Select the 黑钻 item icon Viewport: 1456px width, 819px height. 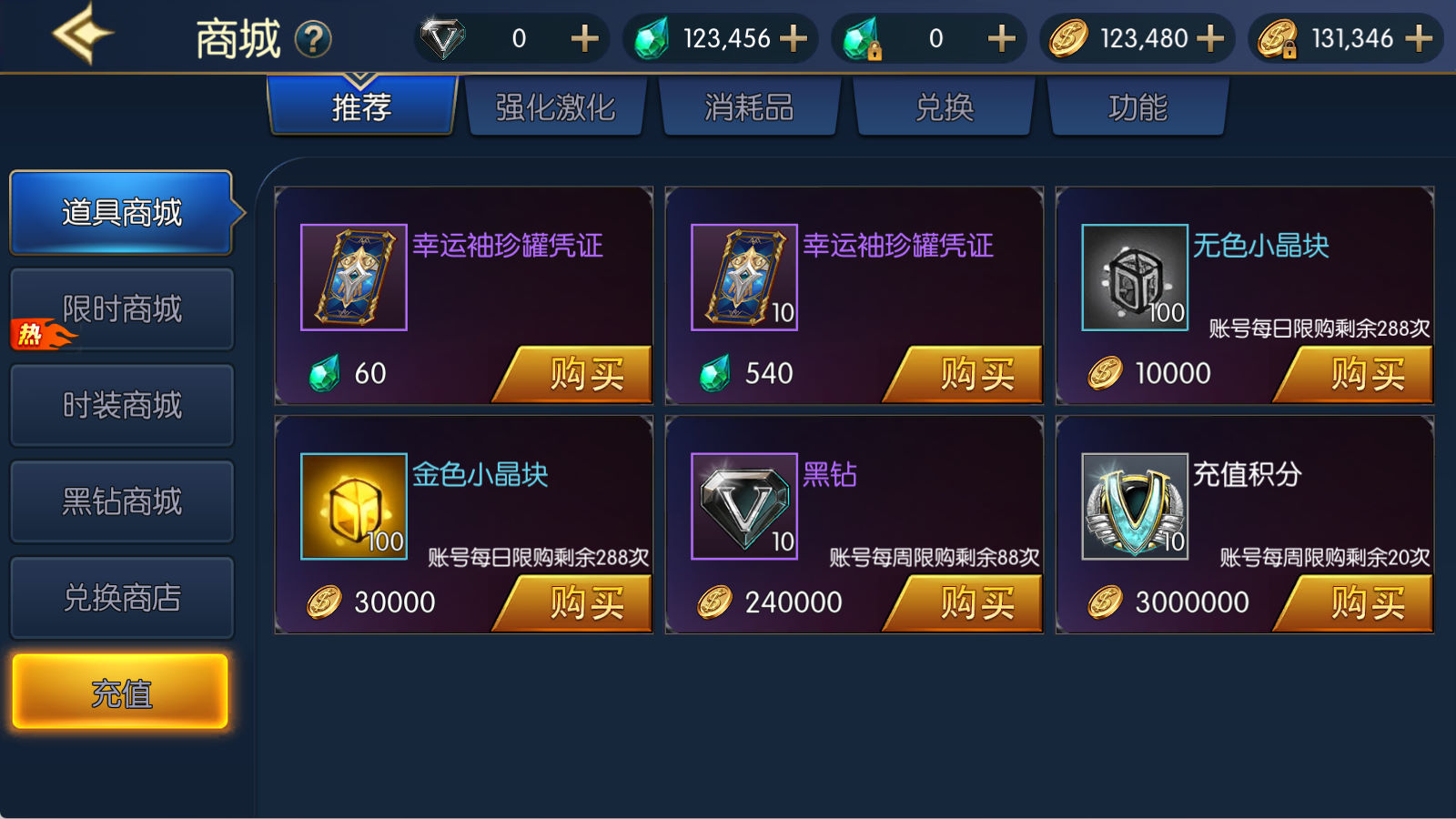coord(744,506)
